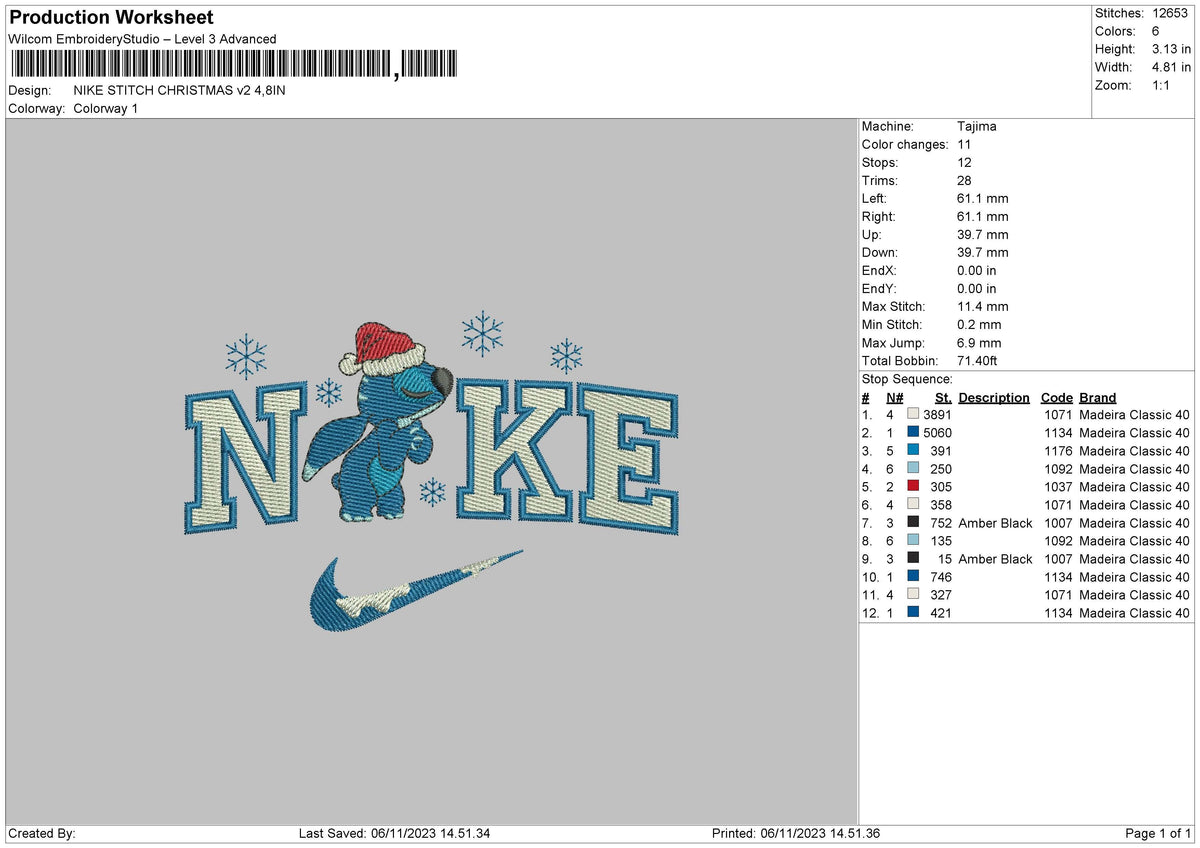The width and height of the screenshot is (1200, 848).
Task: Click the 'St.' column header
Action: click(943, 397)
